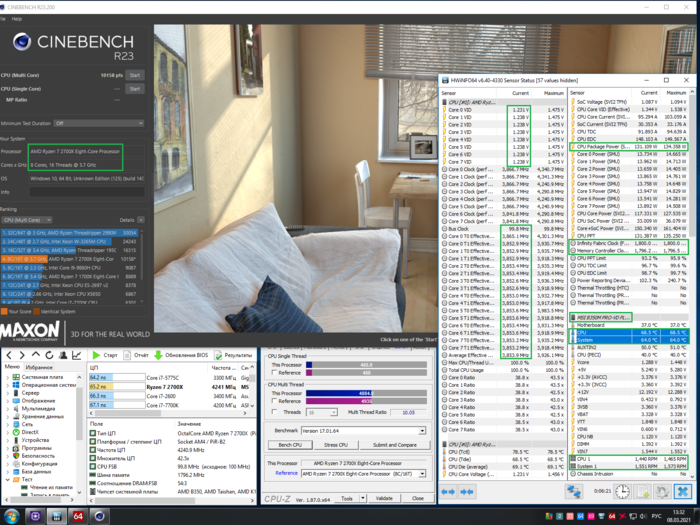This screenshot has width=700, height=525.
Task: Expand Details in Cinebench ranking
Action: coord(141,220)
